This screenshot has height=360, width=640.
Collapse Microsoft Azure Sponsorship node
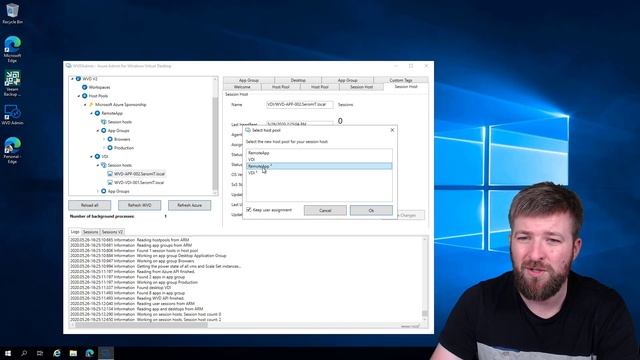click(x=85, y=104)
